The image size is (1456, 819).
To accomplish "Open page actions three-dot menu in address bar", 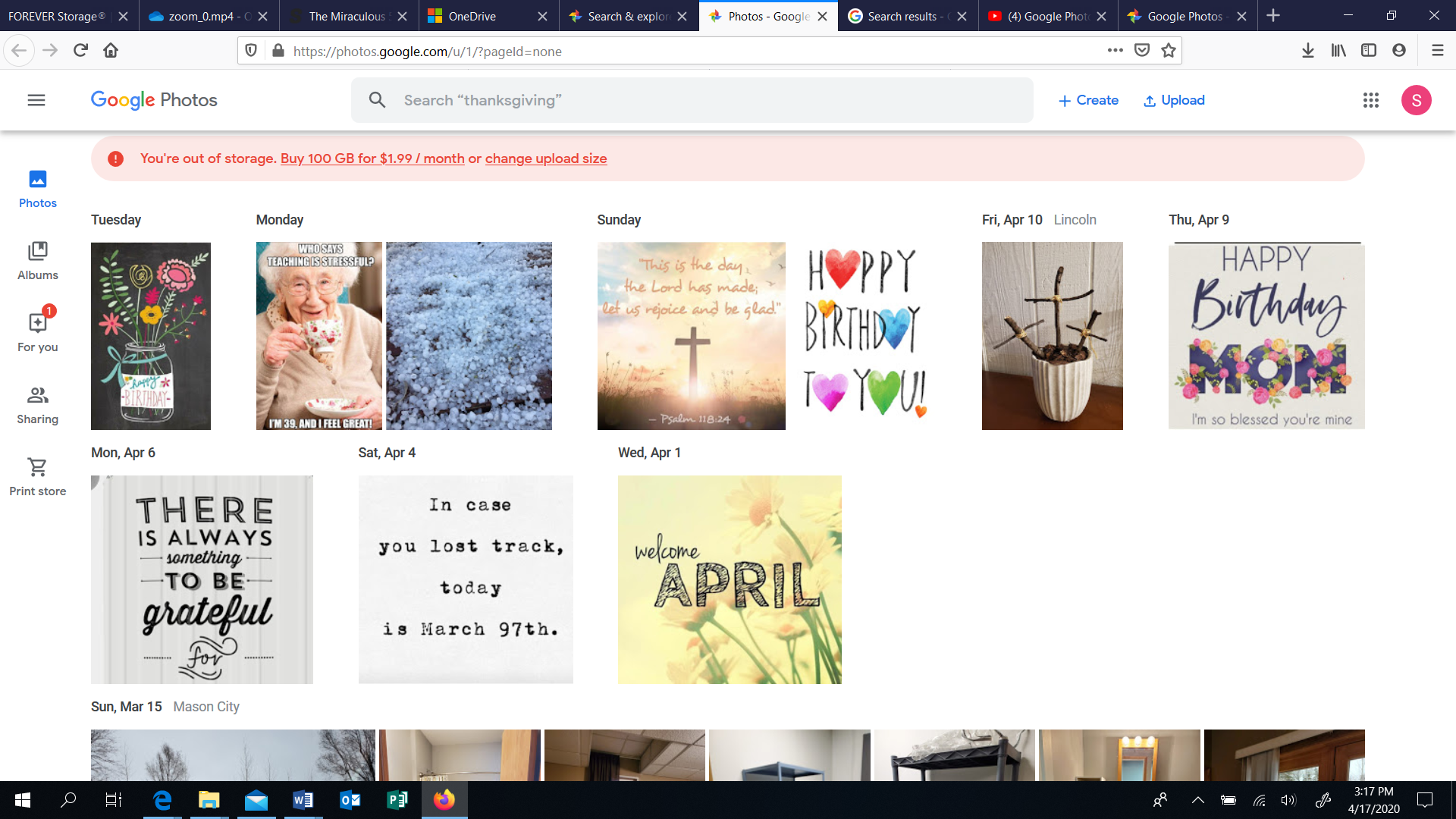I will (1115, 51).
